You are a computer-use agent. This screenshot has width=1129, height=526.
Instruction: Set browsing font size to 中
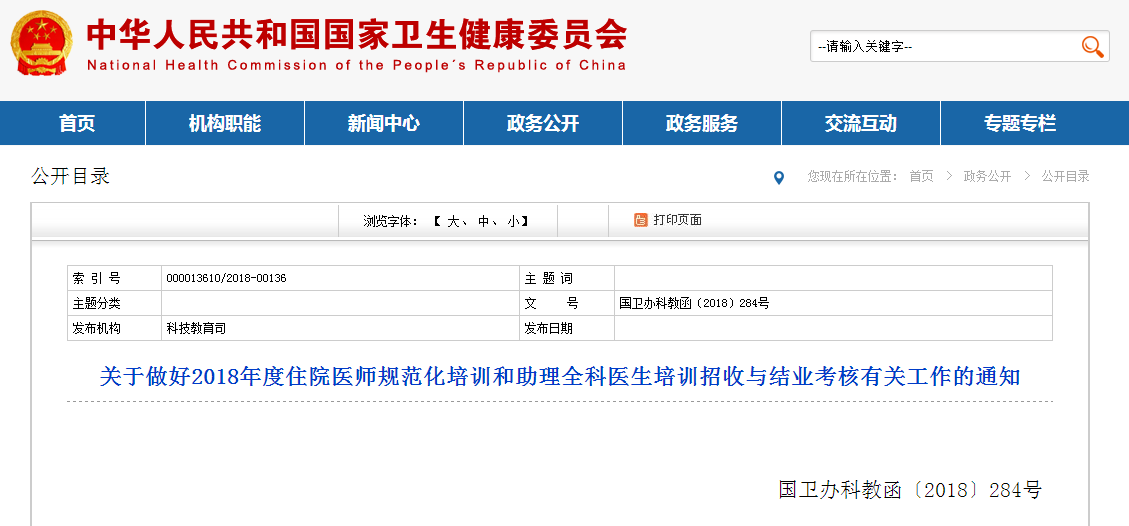[x=483, y=222]
